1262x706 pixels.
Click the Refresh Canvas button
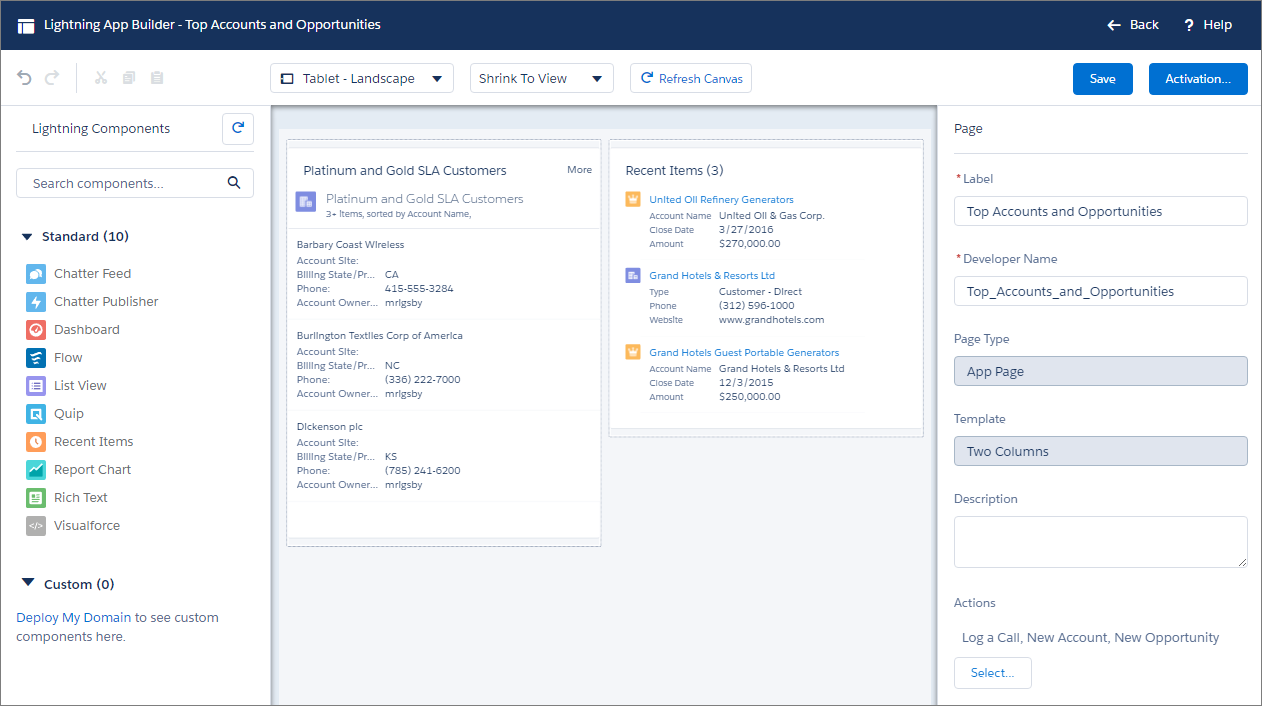pyautogui.click(x=691, y=78)
